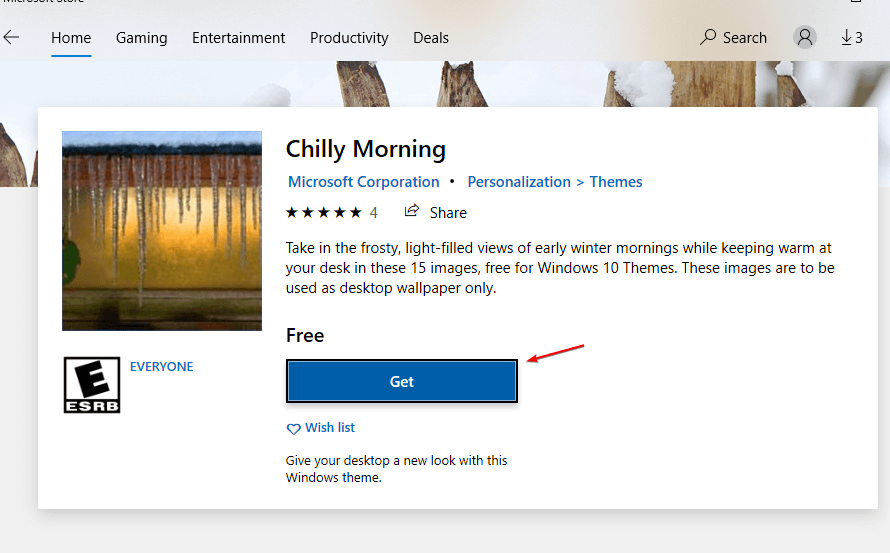Click the Get button
Image resolution: width=890 pixels, height=553 pixels.
[x=402, y=381]
